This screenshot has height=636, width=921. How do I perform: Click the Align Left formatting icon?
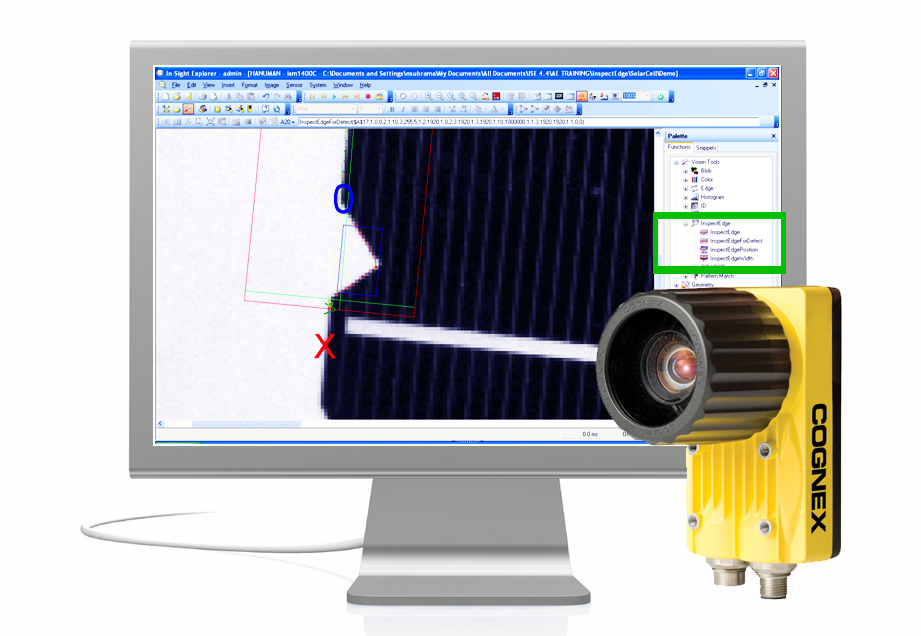tap(415, 109)
